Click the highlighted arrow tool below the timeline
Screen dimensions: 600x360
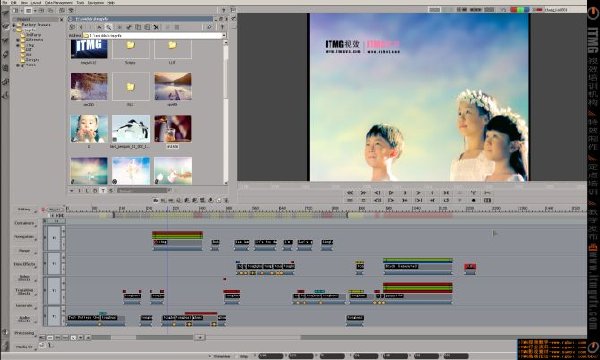tap(73, 337)
